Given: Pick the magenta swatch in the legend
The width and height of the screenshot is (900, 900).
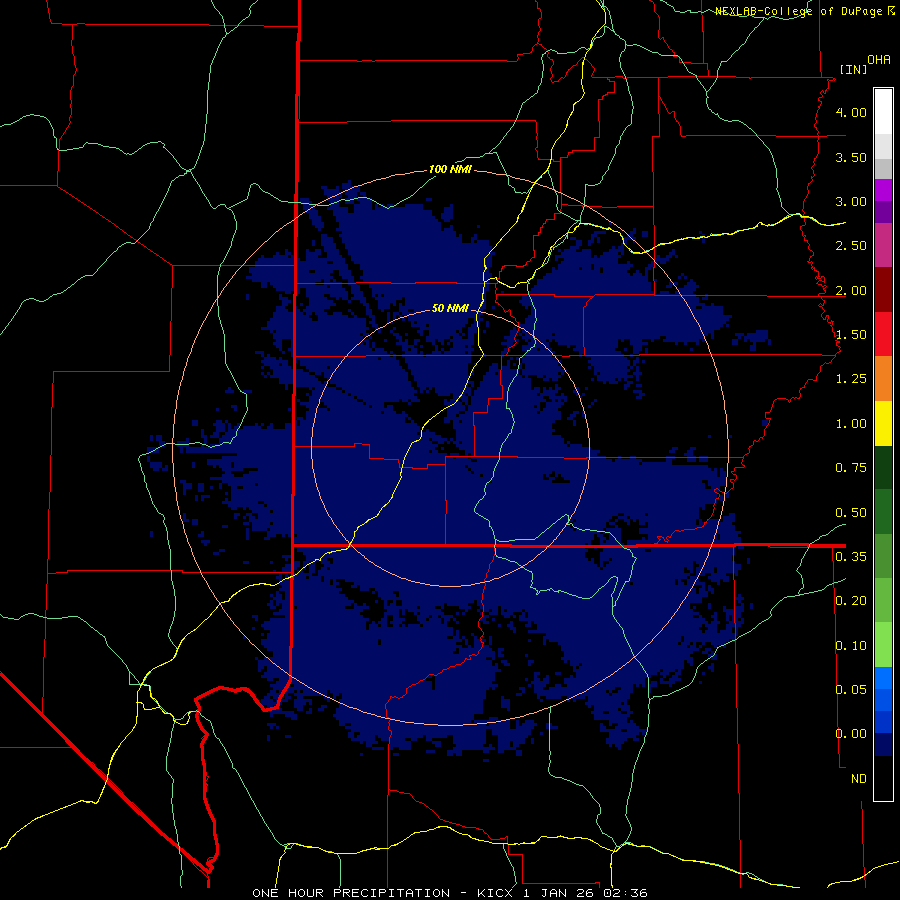Looking at the screenshot, I should (x=883, y=190).
